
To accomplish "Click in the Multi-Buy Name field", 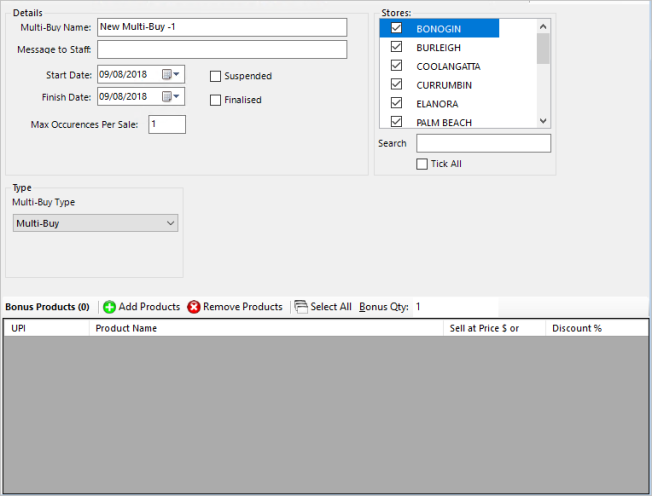I will [x=221, y=27].
